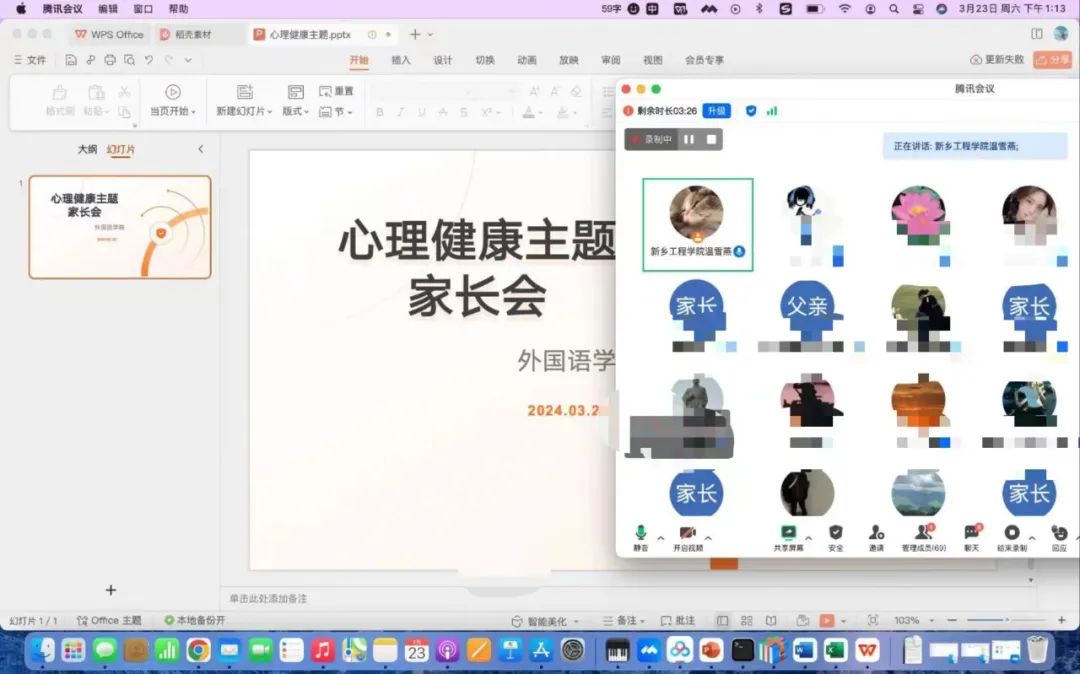
Task: Open the 聊天 chat icon
Action: (971, 535)
